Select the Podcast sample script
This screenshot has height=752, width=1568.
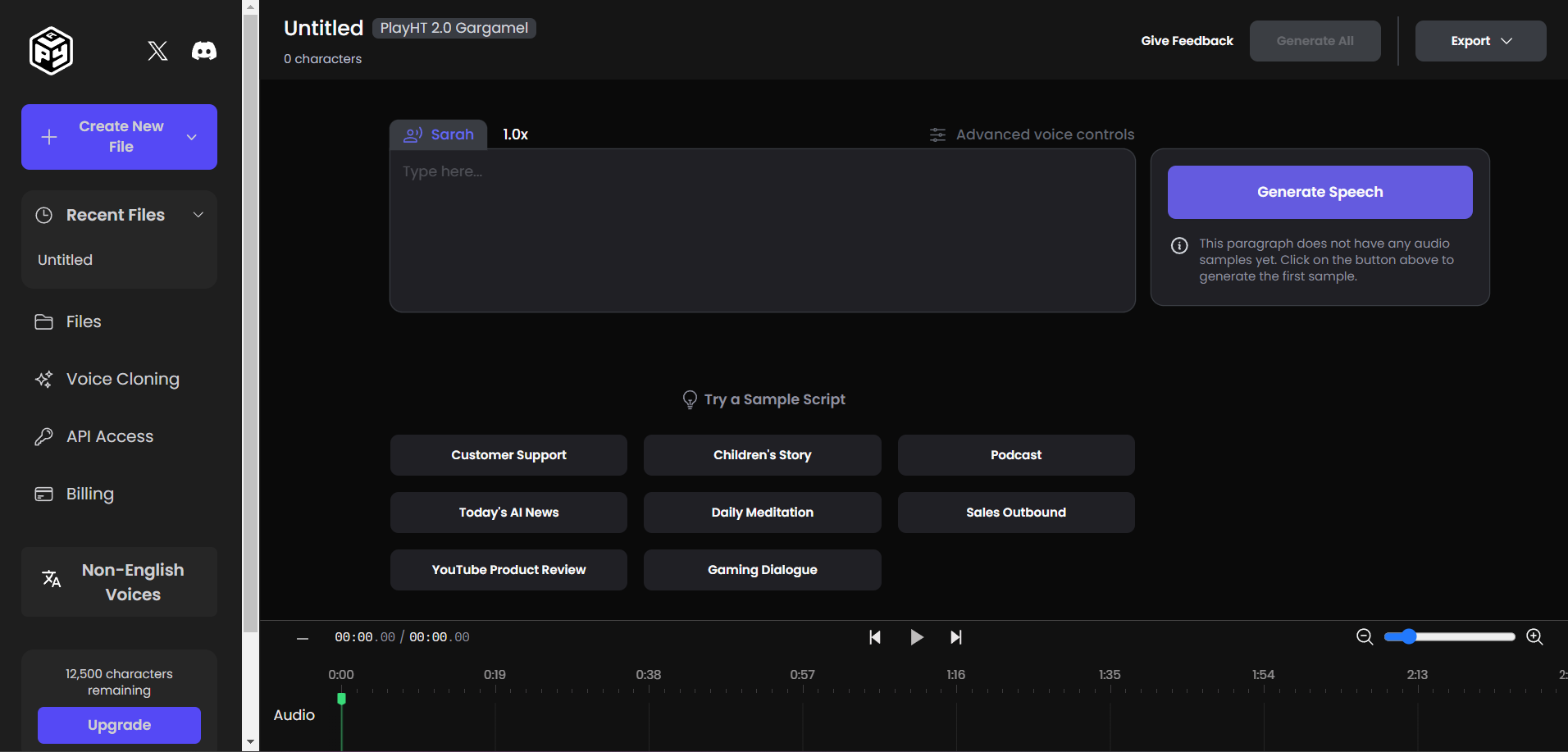point(1015,455)
